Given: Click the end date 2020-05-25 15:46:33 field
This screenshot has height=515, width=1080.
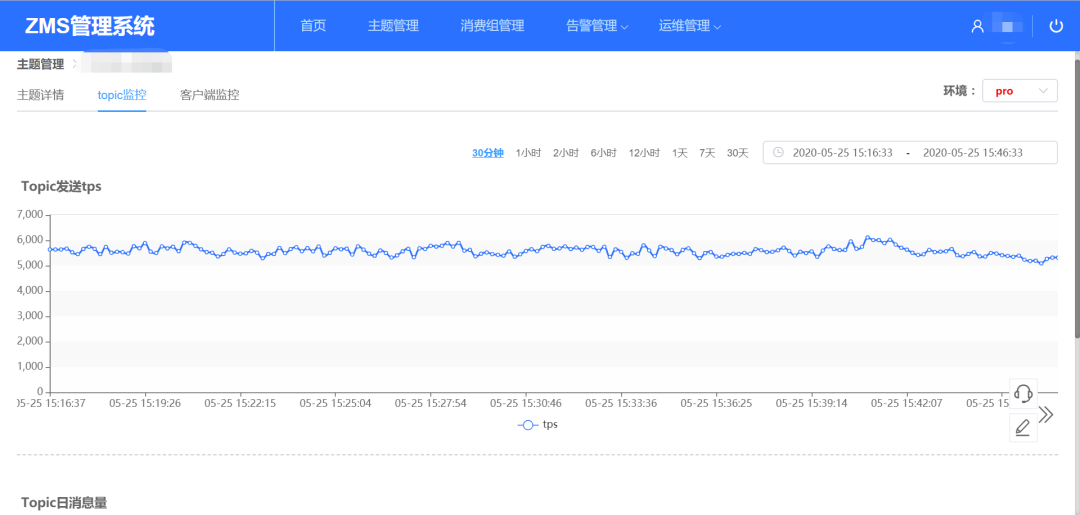Looking at the screenshot, I should 973,153.
